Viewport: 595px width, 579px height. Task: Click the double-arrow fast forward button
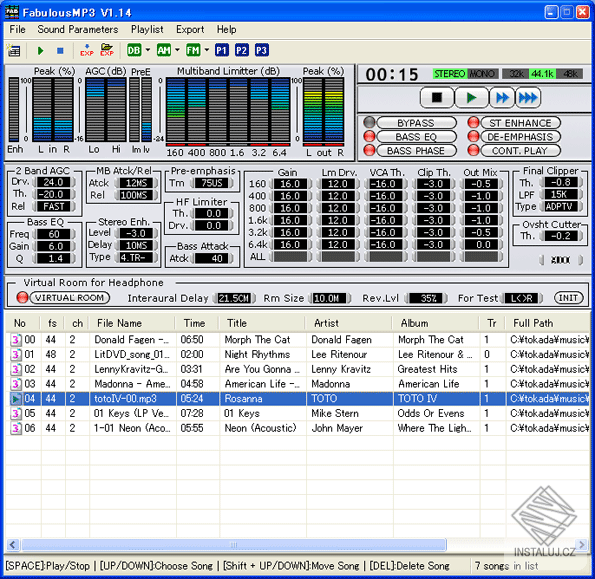pyautogui.click(x=502, y=98)
